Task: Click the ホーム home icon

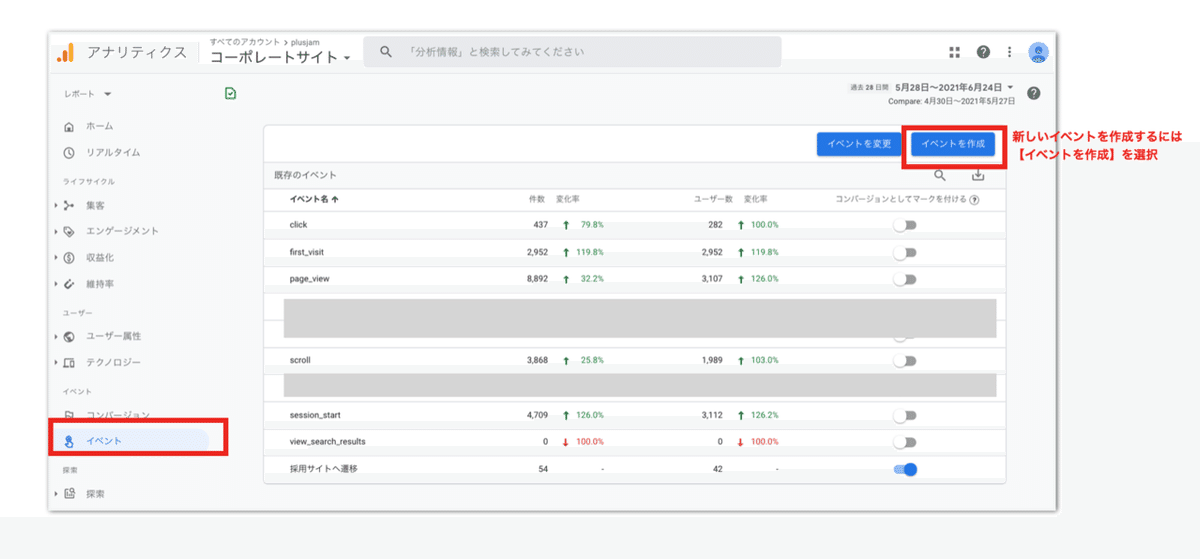Action: 69,127
